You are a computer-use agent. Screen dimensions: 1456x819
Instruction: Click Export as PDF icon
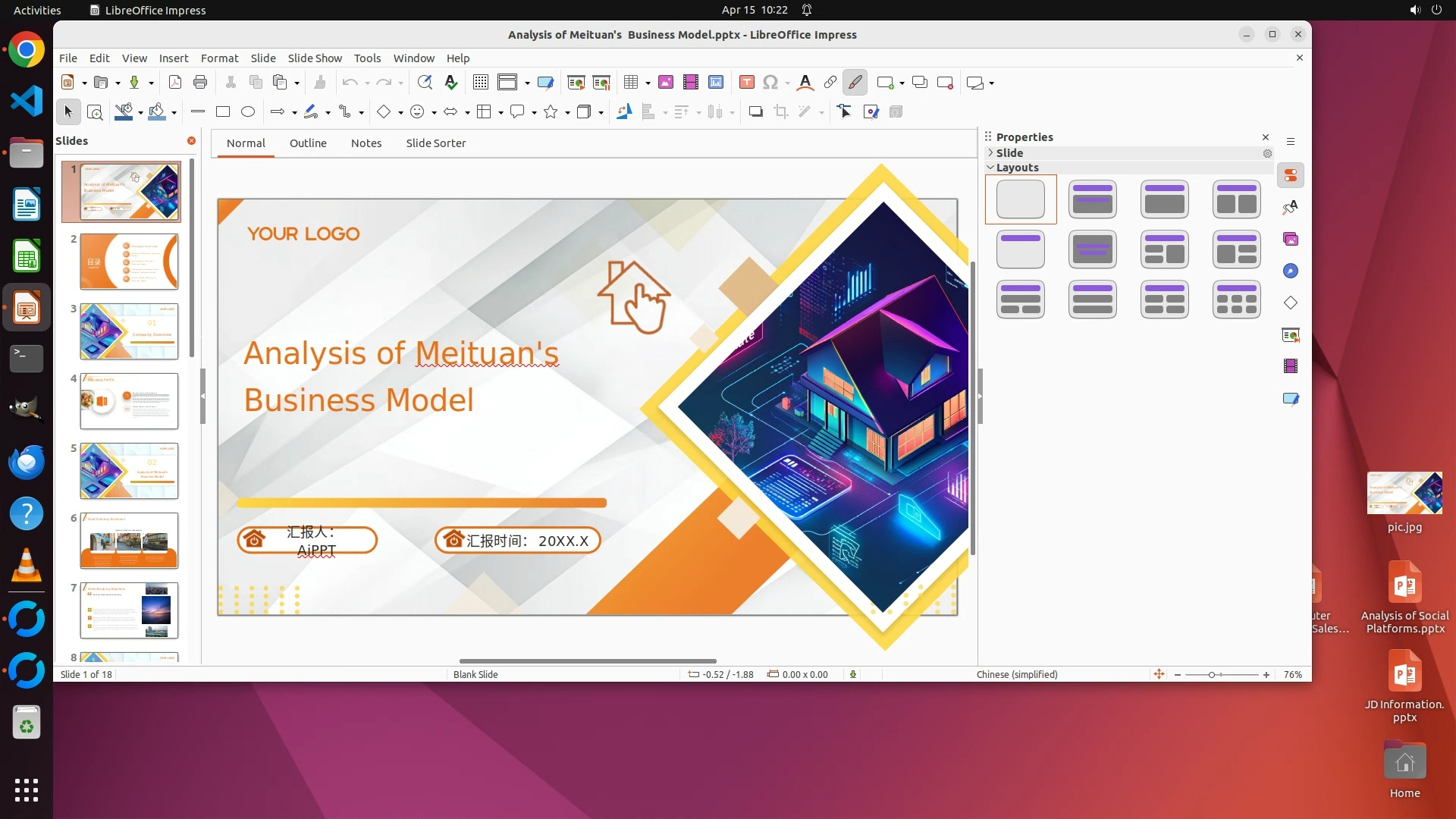tap(175, 83)
